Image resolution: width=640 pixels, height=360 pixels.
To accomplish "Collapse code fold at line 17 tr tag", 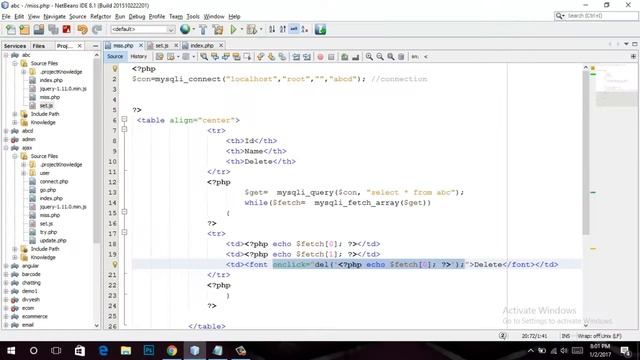I will [x=124, y=232].
